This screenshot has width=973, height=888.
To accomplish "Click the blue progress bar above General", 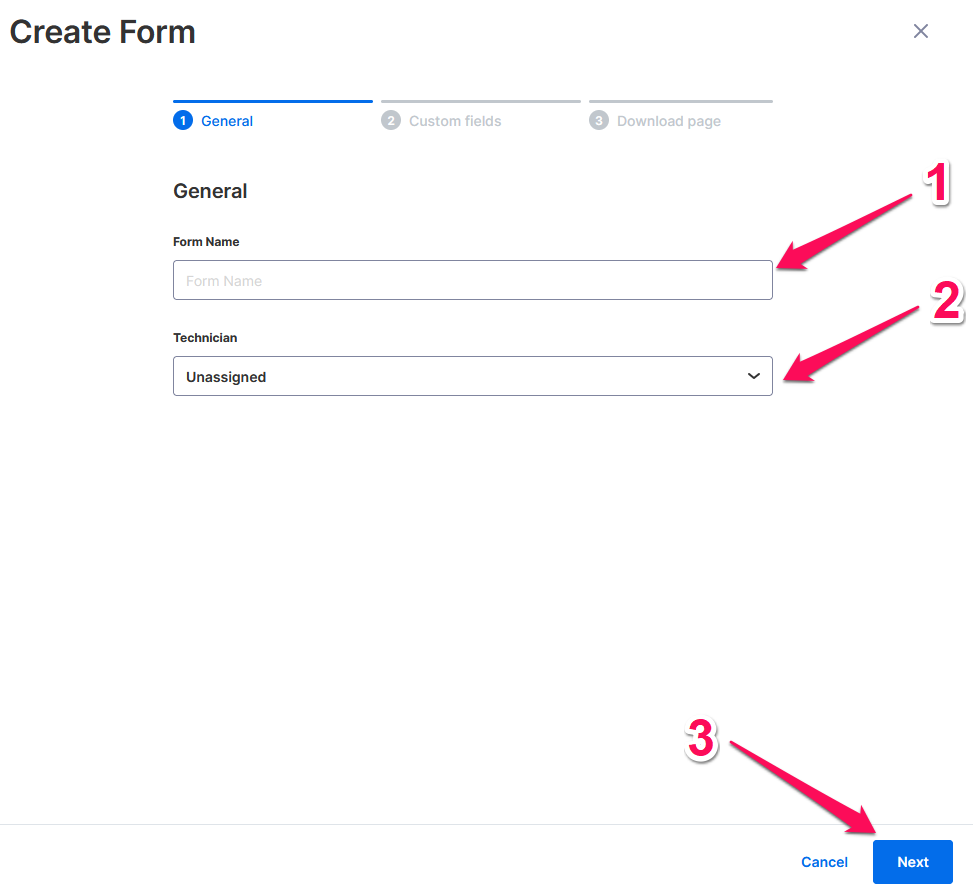I will (272, 100).
